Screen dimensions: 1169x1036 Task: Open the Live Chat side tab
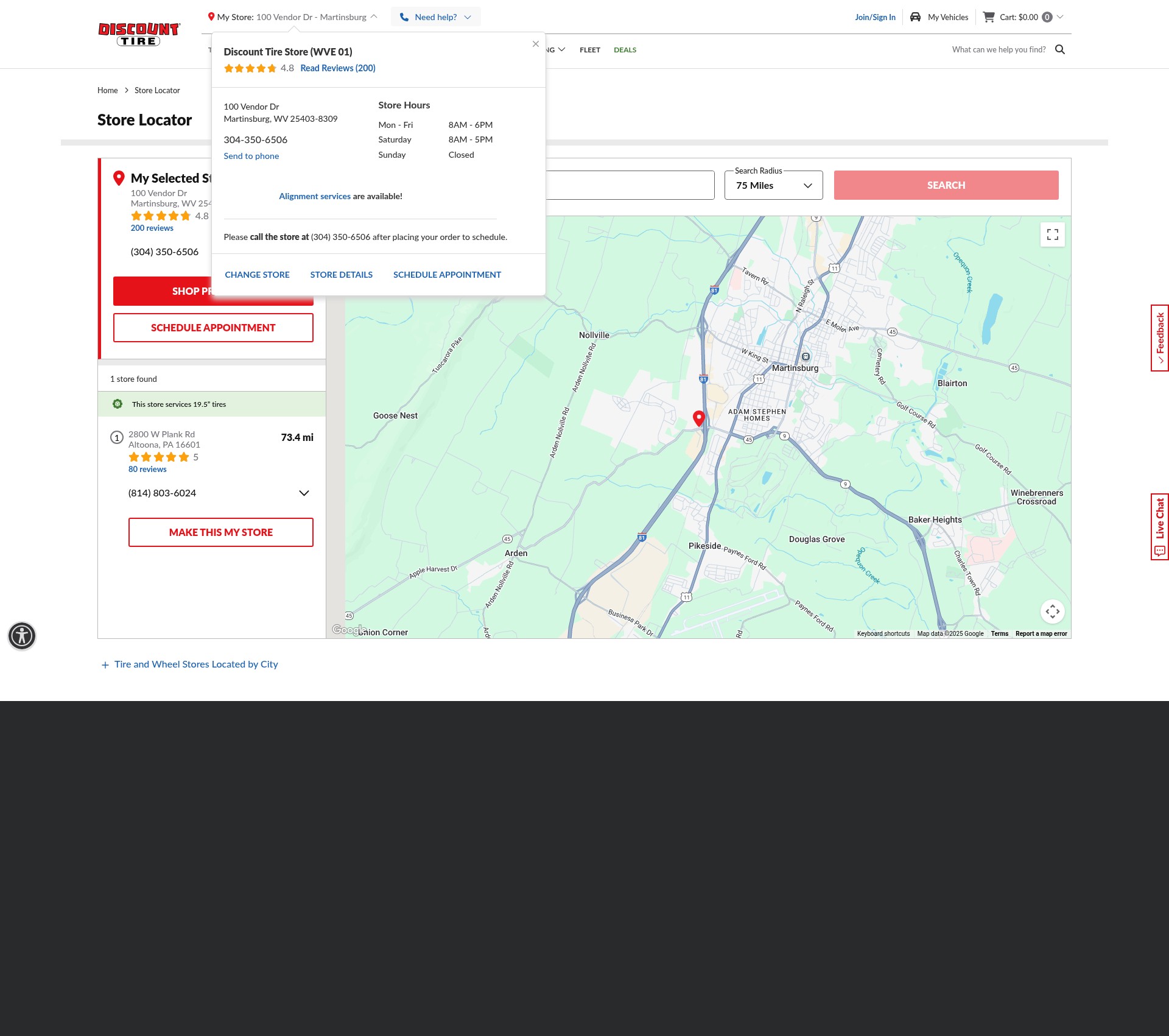pyautogui.click(x=1160, y=526)
